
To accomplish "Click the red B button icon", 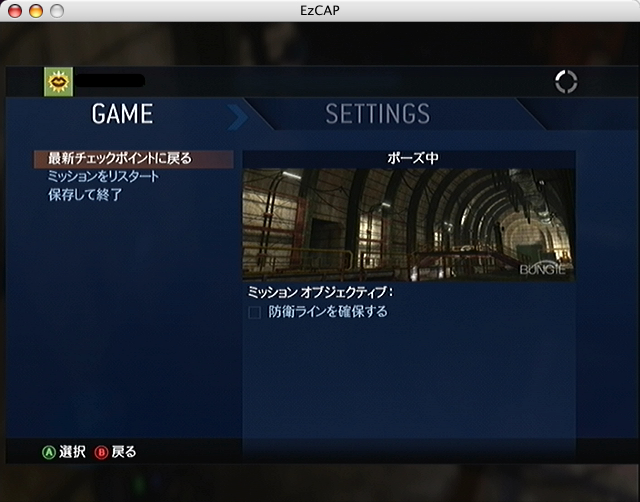I will pos(101,452).
